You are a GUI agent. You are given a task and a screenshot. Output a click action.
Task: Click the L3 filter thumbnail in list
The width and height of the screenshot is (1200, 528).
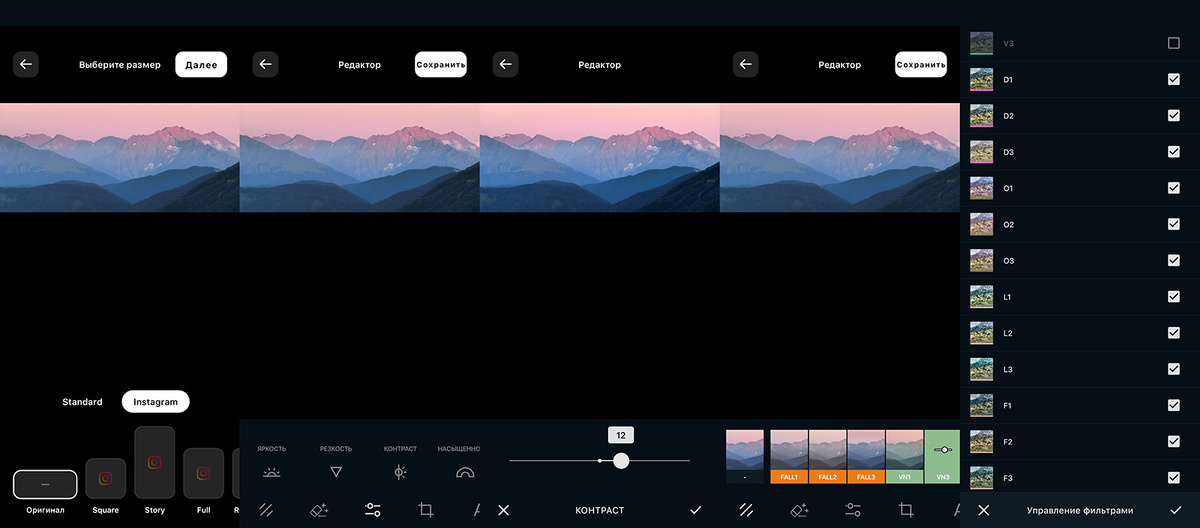pyautogui.click(x=981, y=369)
